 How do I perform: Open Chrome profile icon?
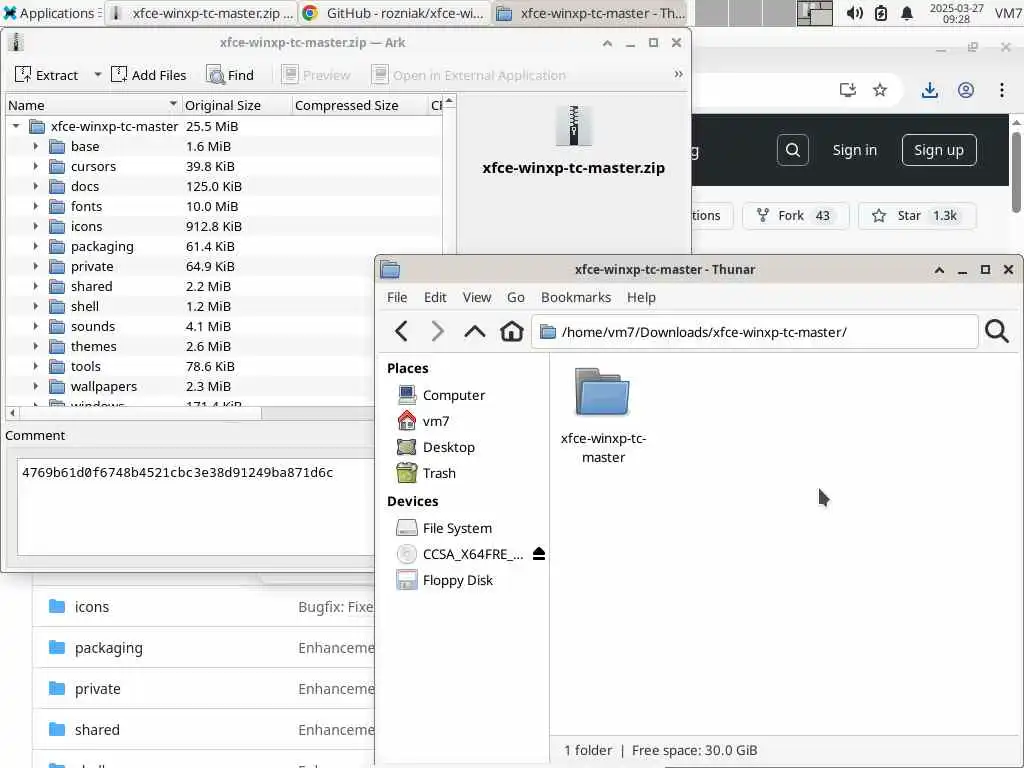[966, 90]
